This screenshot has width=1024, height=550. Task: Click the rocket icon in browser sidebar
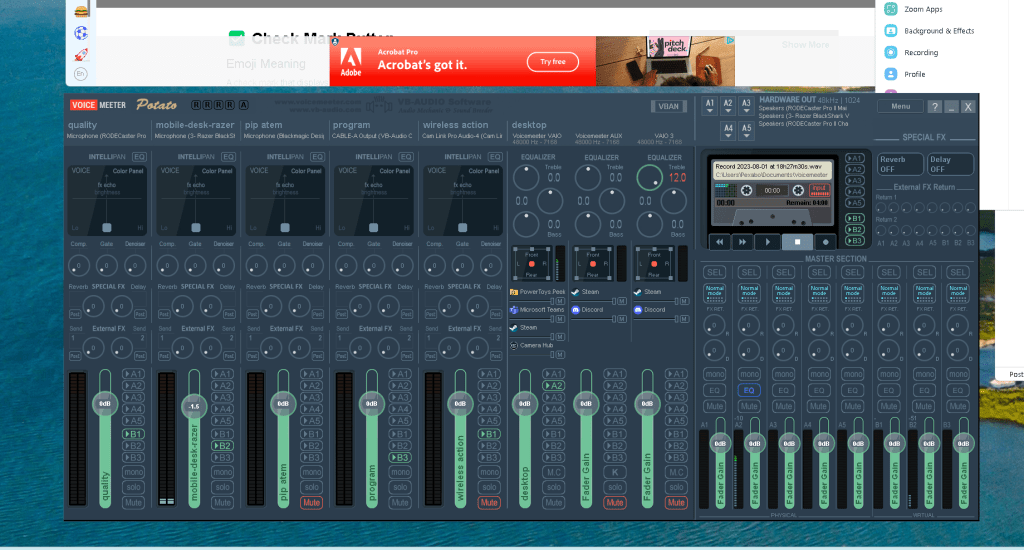pyautogui.click(x=81, y=54)
